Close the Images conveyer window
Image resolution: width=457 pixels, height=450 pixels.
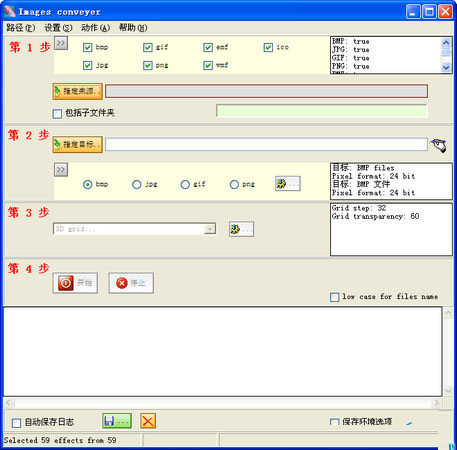[445, 12]
